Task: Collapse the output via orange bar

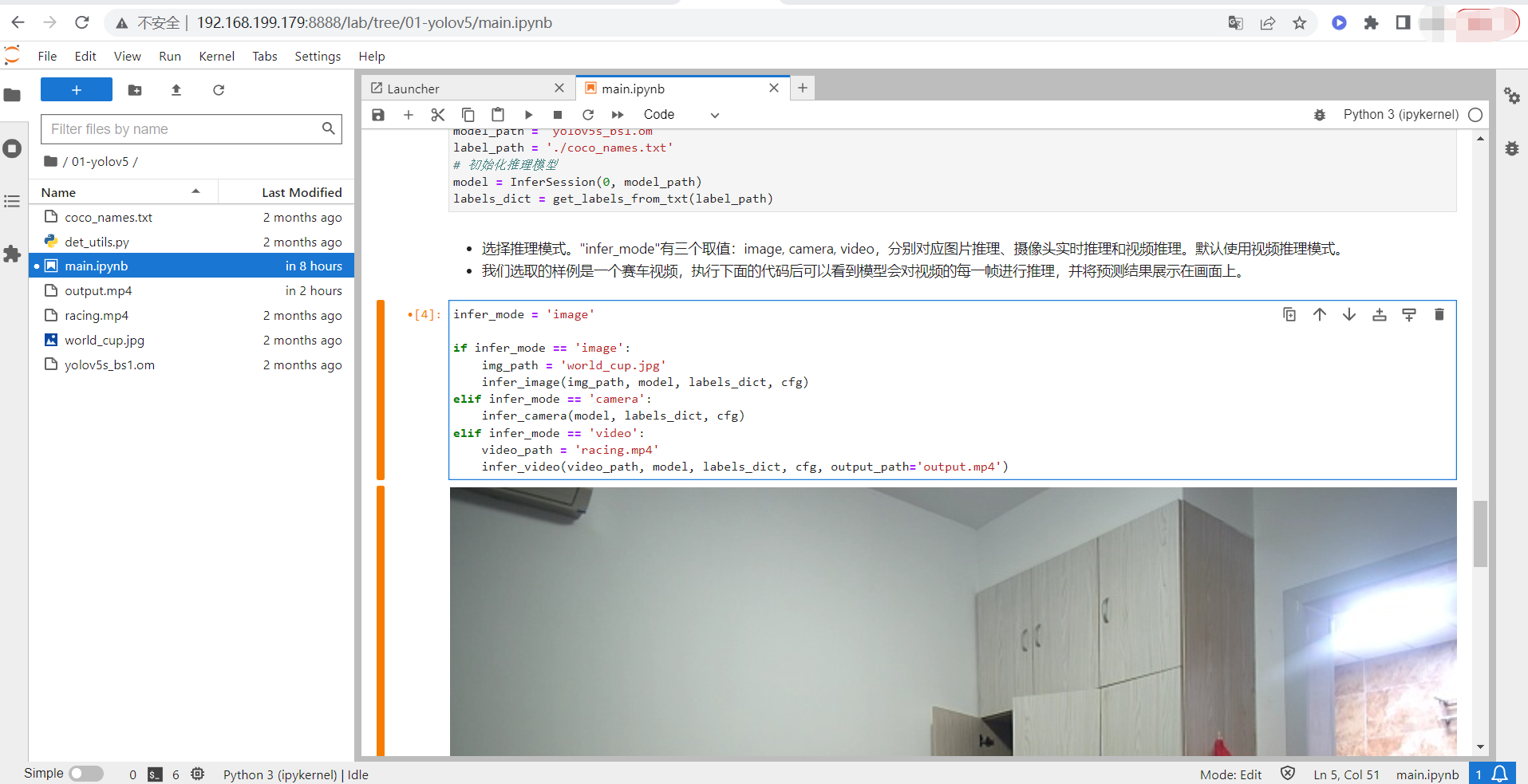Action: pyautogui.click(x=381, y=621)
